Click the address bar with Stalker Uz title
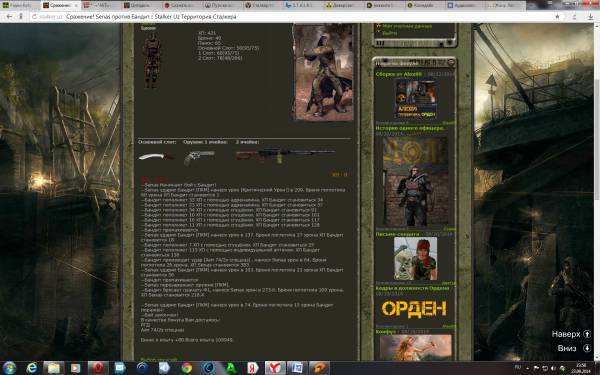The width and height of the screenshot is (600, 375). pos(291,16)
